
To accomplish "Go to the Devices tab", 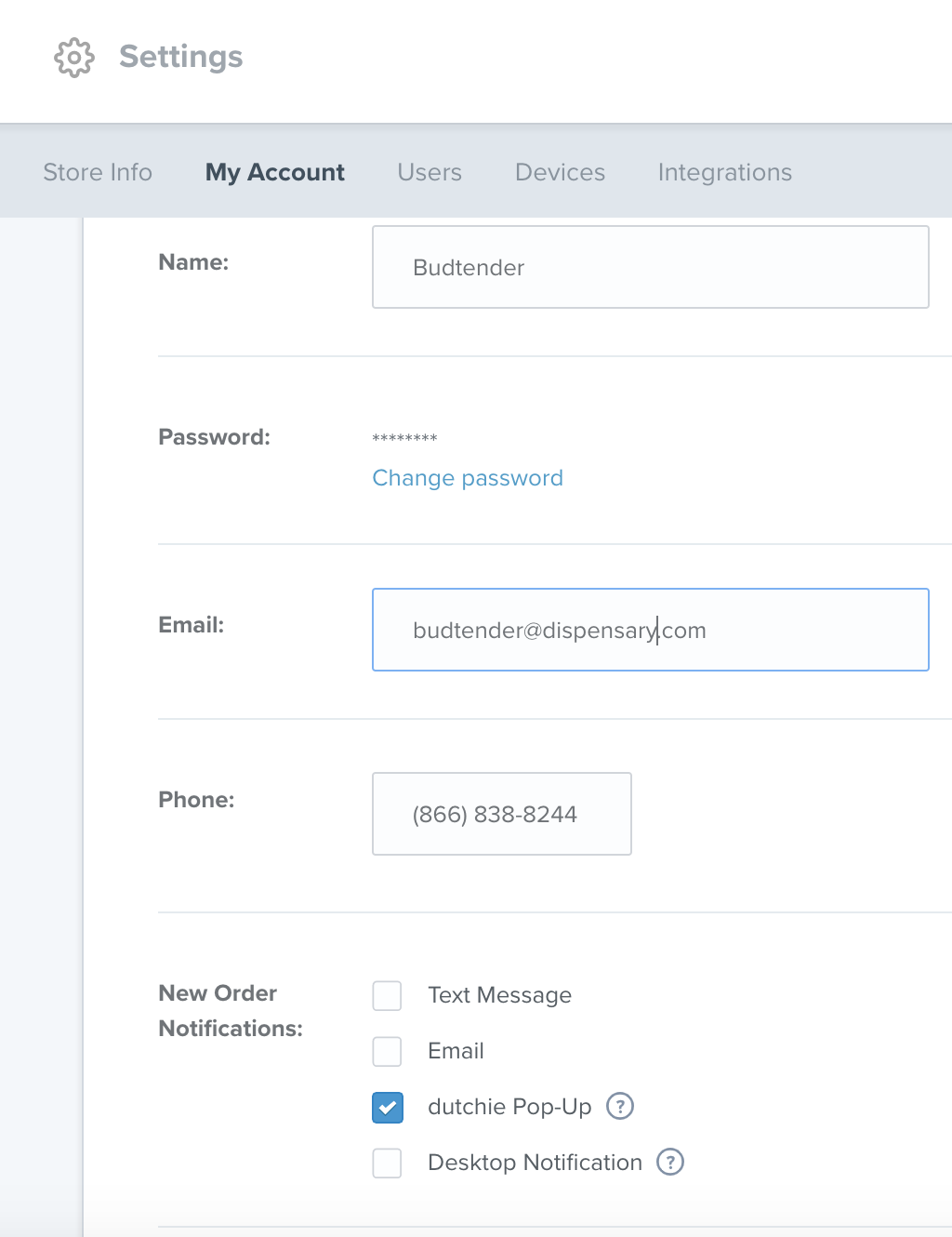I will 560,172.
